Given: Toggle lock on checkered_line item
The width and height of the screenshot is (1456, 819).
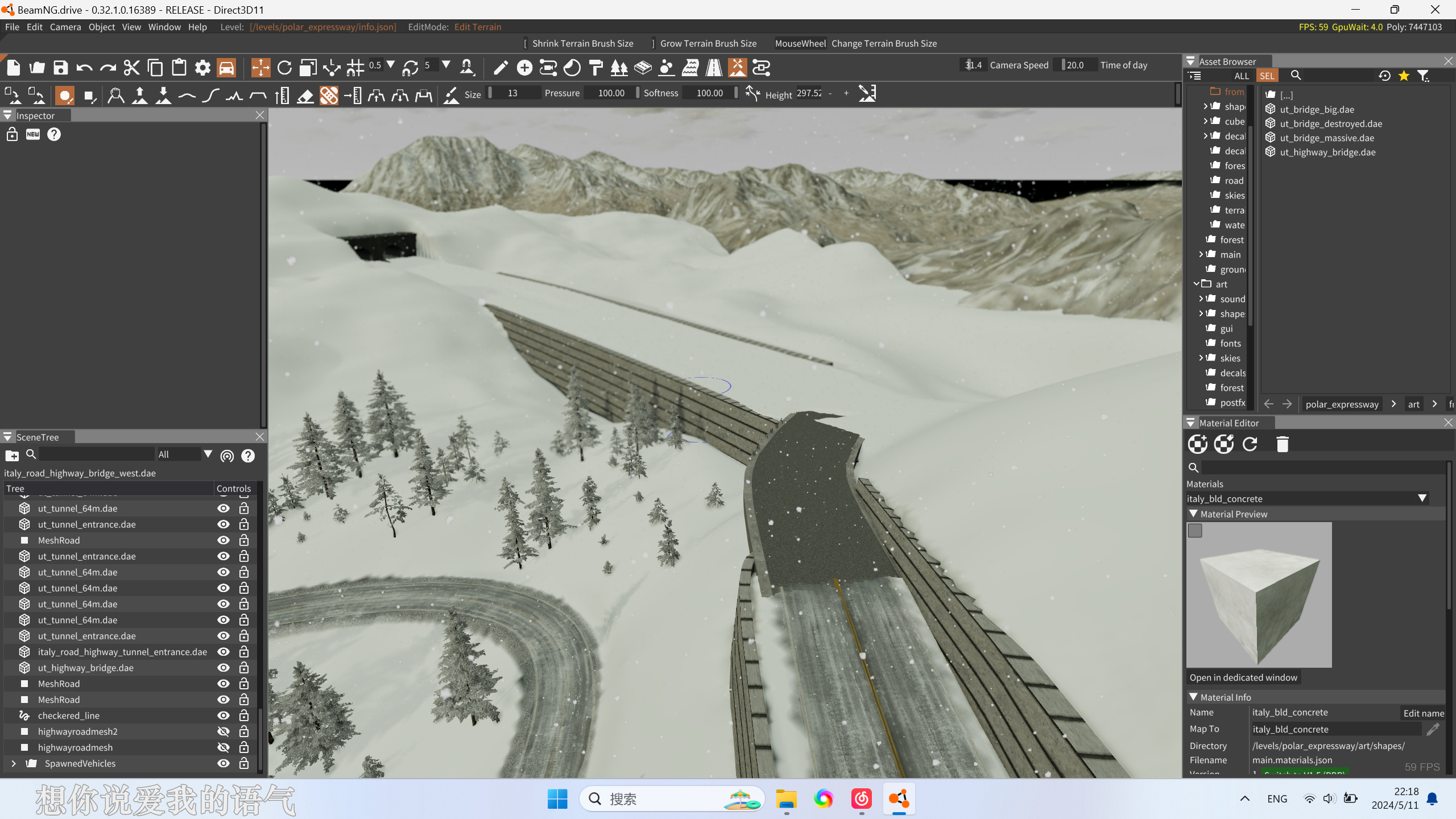Looking at the screenshot, I should click(x=244, y=715).
